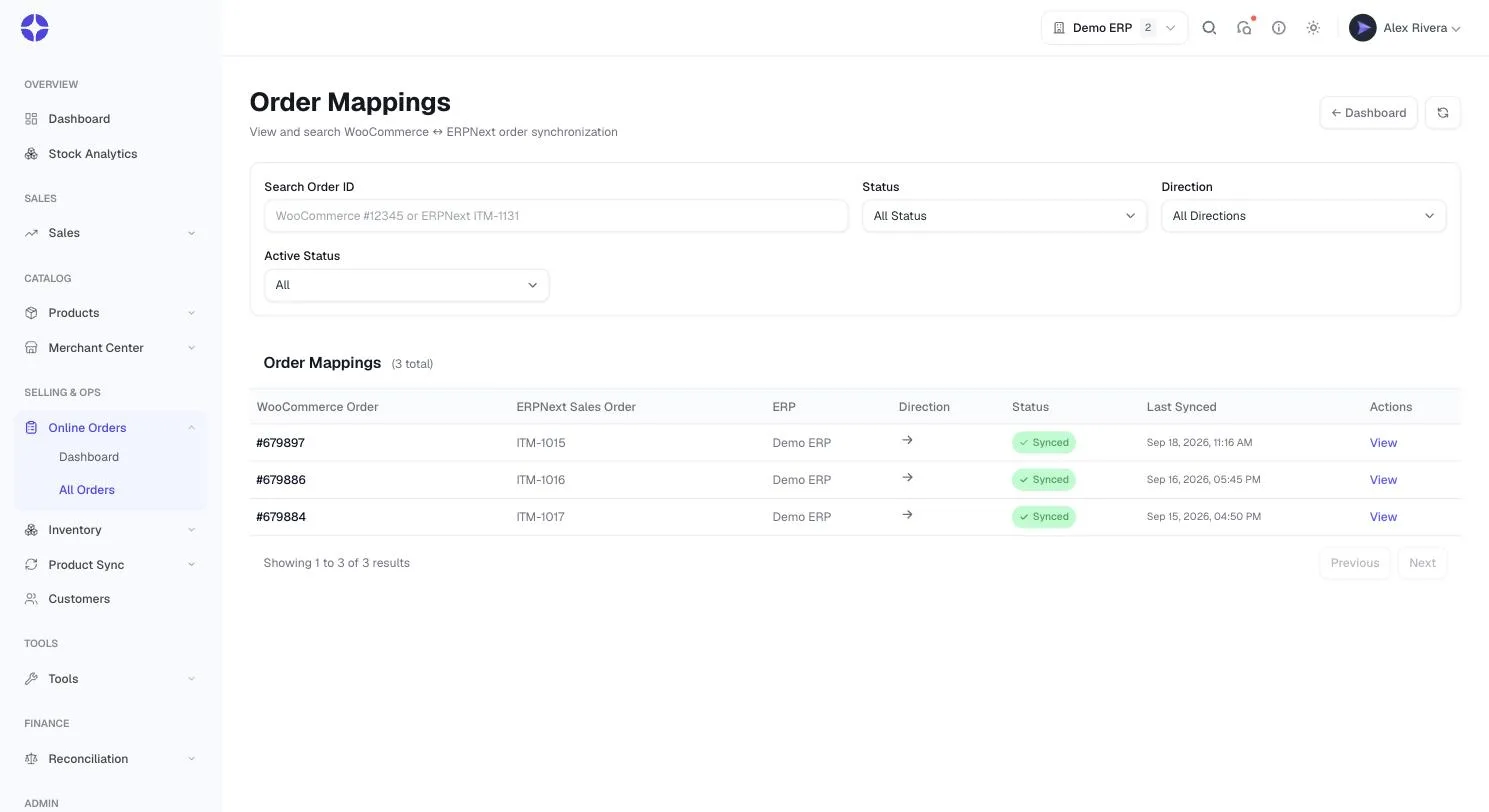Click the Last Synced column header

click(1181, 407)
